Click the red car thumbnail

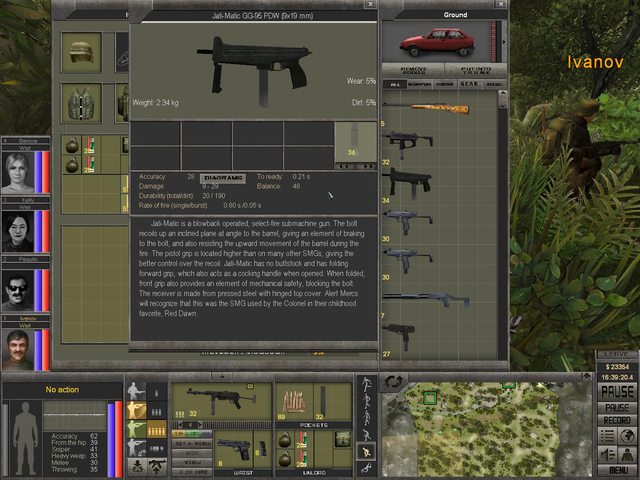tap(438, 42)
